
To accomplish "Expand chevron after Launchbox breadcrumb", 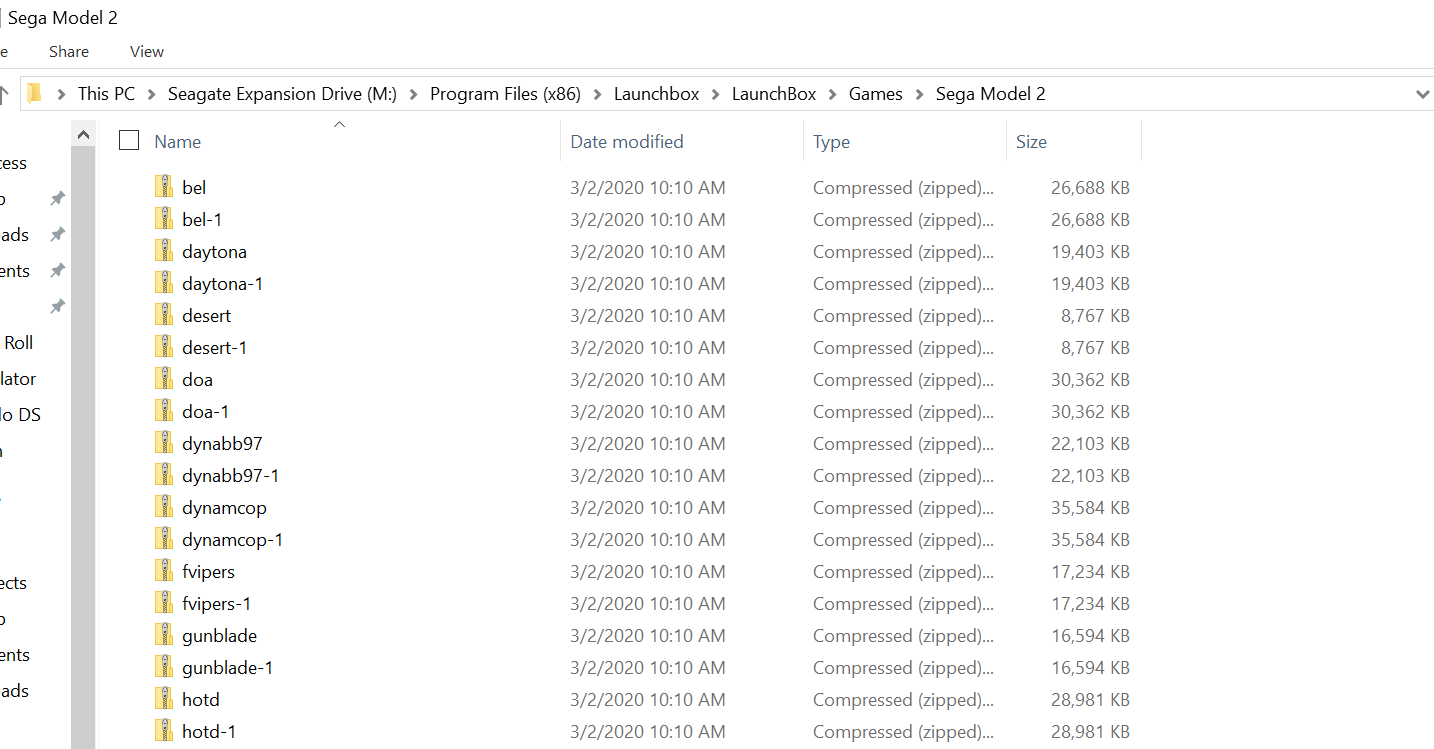I will (x=715, y=94).
